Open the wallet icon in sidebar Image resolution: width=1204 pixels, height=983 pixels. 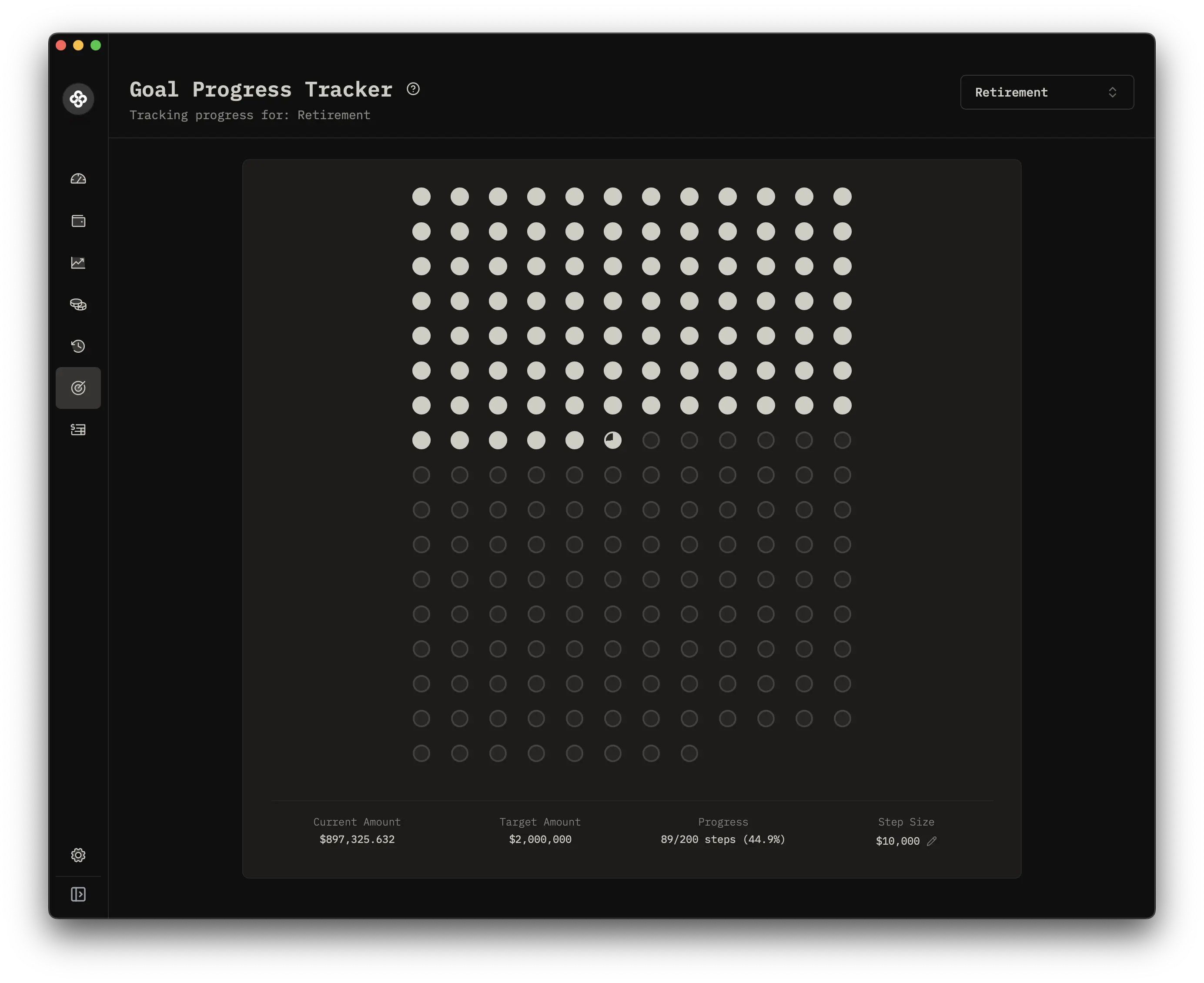tap(78, 221)
